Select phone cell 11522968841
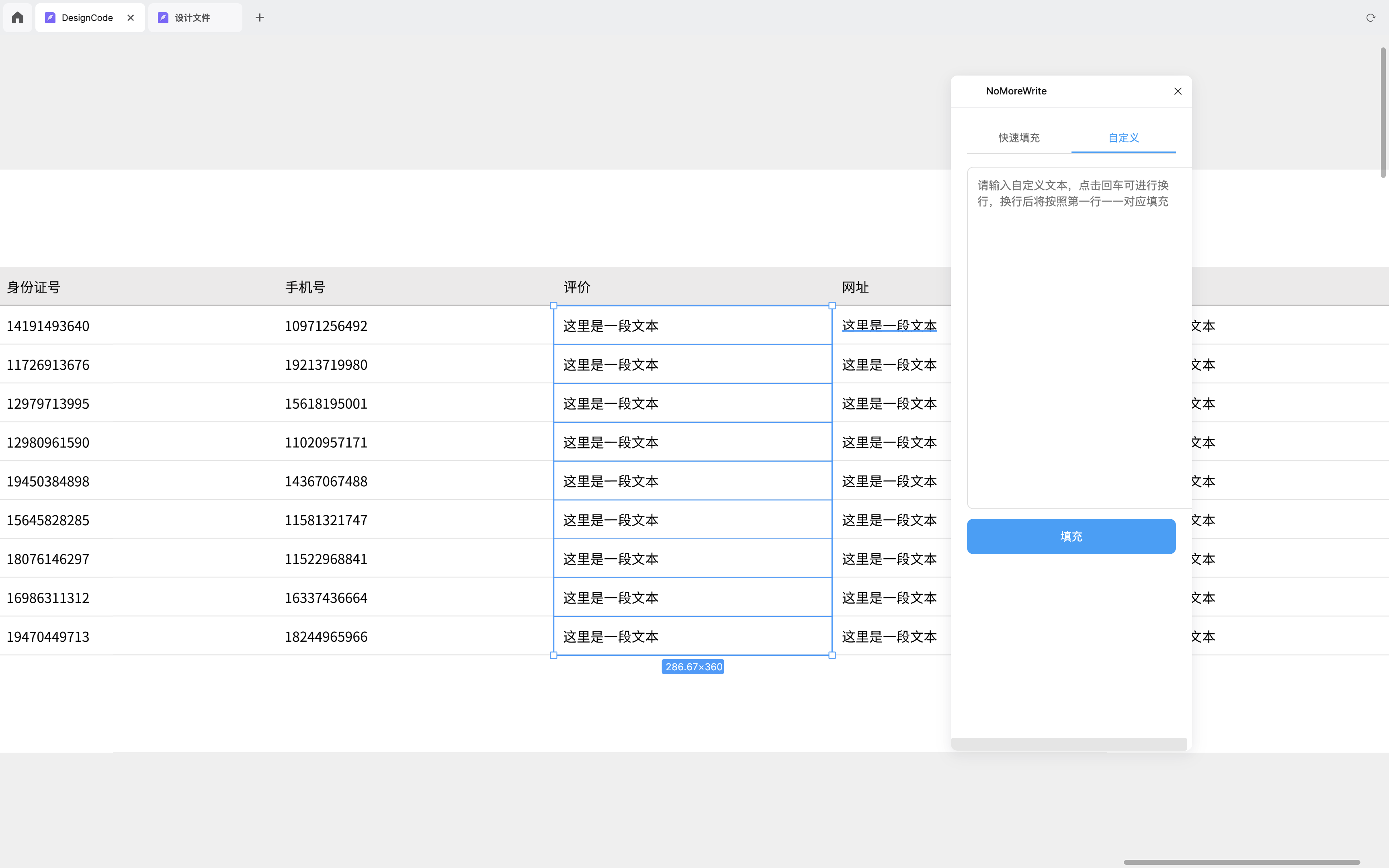This screenshot has width=1389, height=868. coord(326,559)
